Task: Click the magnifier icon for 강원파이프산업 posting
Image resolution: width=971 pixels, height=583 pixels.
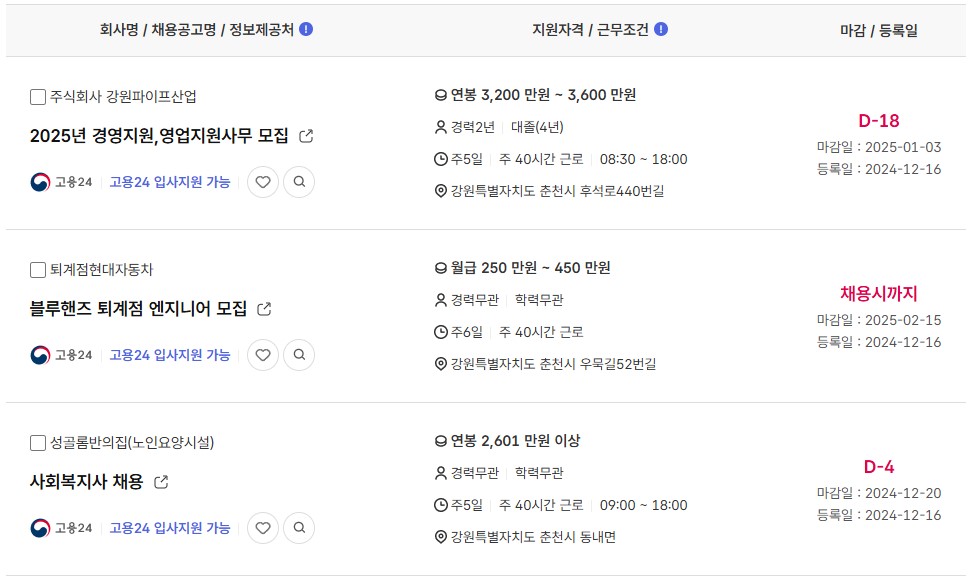Action: pos(299,182)
